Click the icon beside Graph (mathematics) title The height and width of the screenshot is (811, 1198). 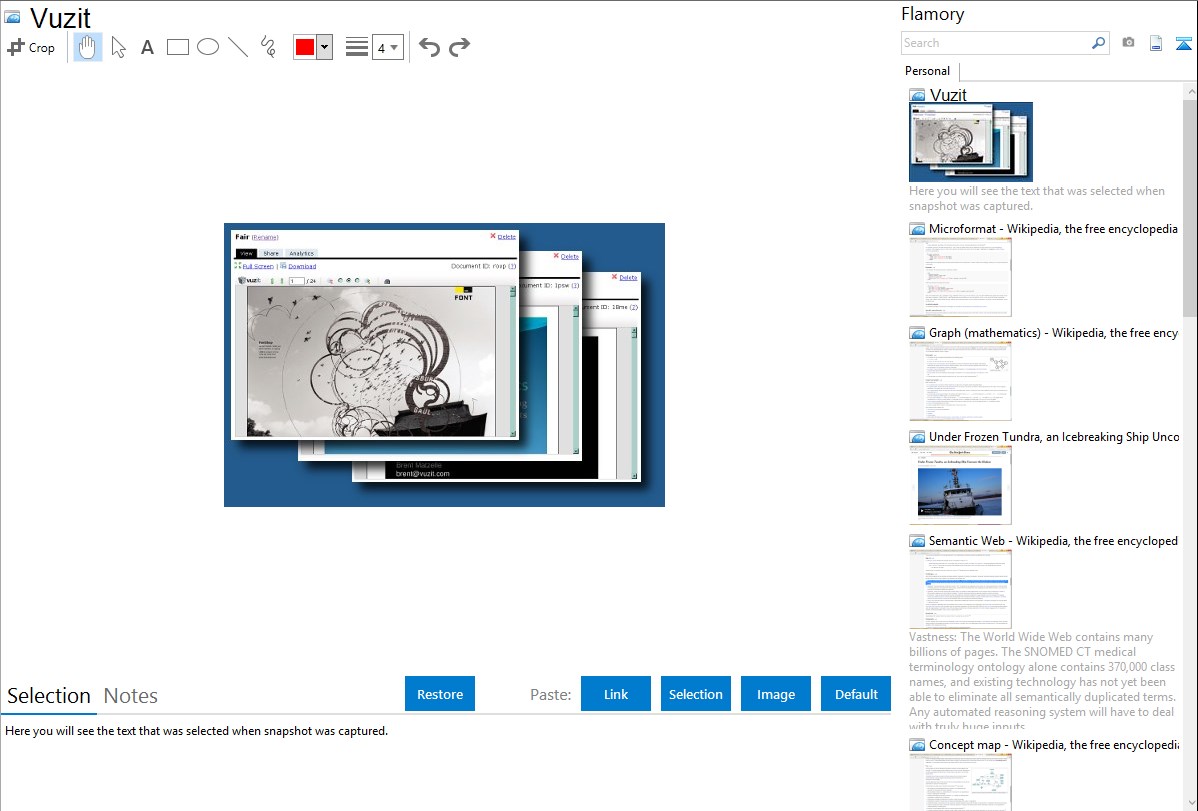(x=918, y=333)
